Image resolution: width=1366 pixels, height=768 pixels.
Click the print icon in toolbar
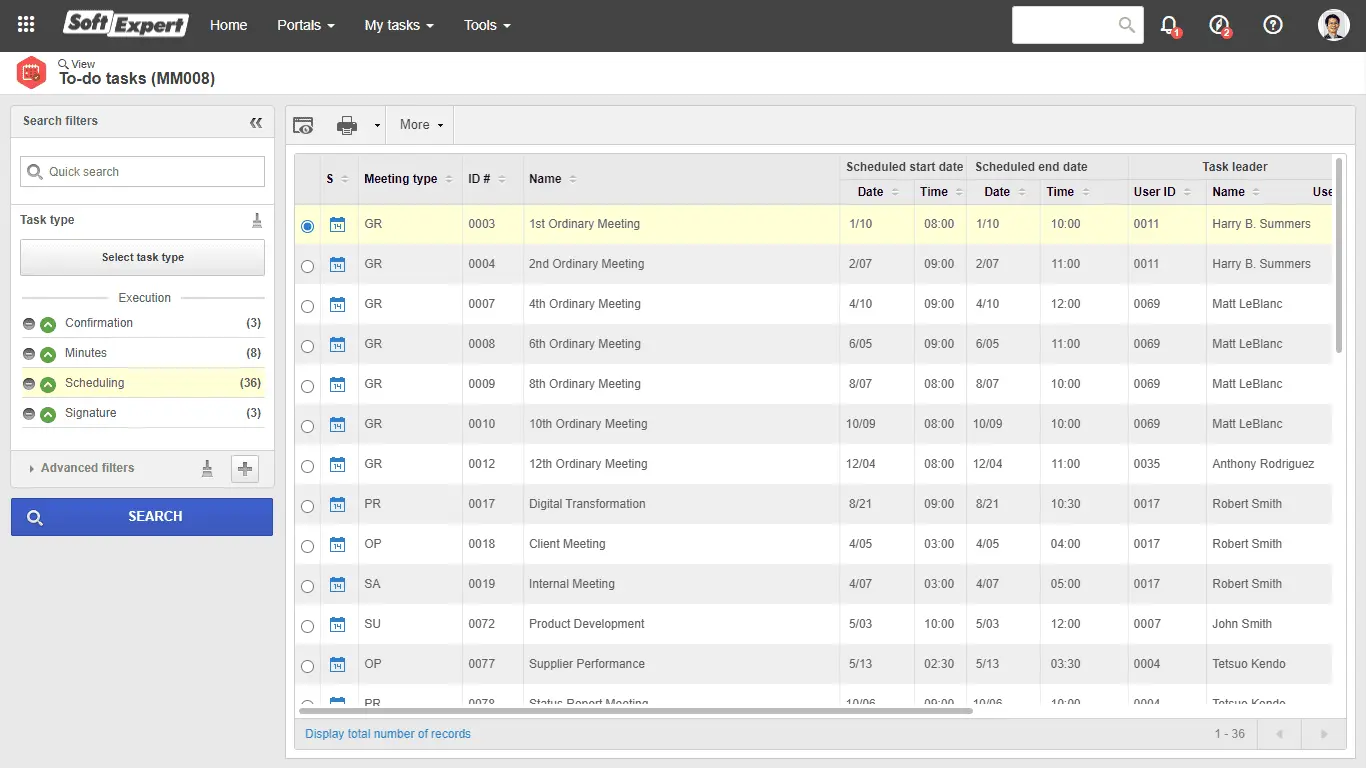coord(347,125)
